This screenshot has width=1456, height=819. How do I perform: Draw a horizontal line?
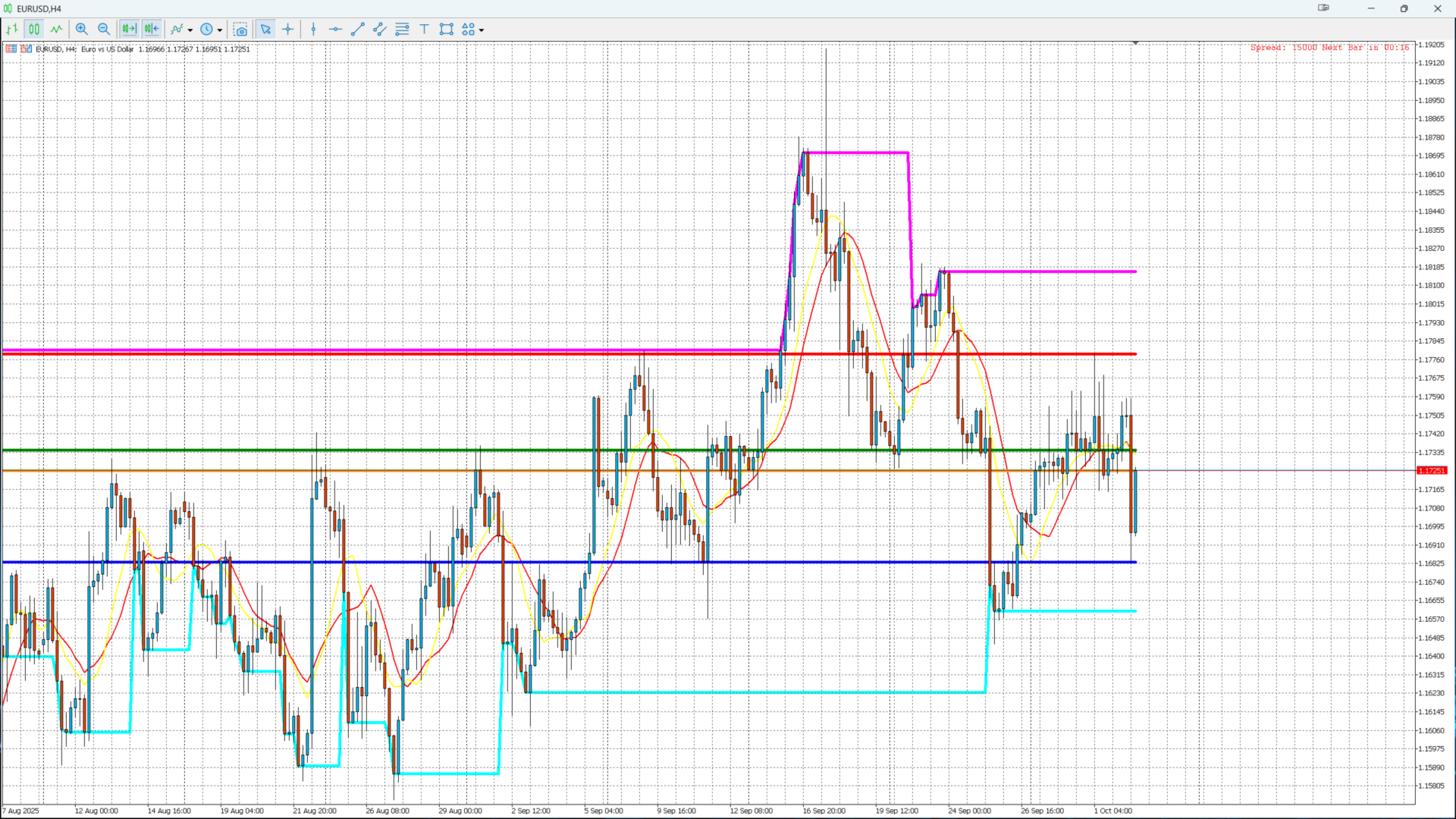pos(335,29)
